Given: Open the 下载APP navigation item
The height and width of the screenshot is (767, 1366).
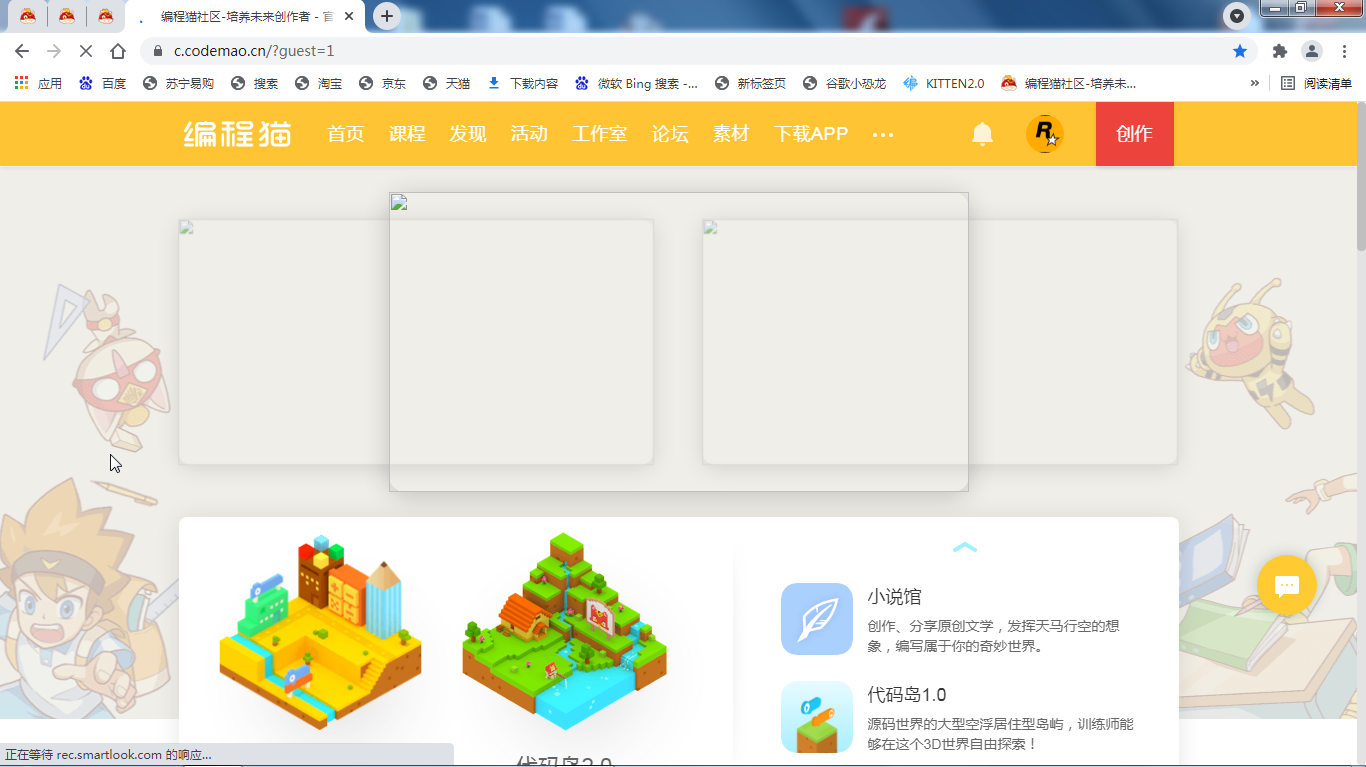Looking at the screenshot, I should pyautogui.click(x=811, y=134).
